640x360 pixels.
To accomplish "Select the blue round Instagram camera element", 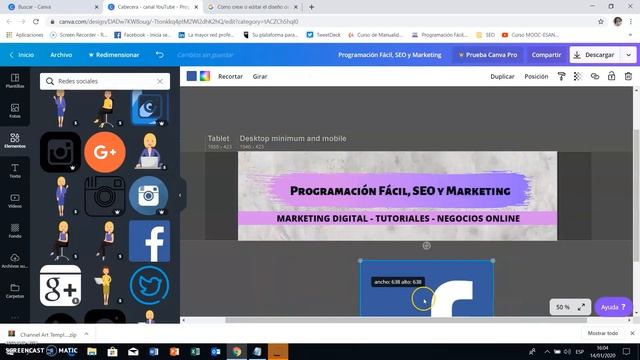I will (x=149, y=196).
